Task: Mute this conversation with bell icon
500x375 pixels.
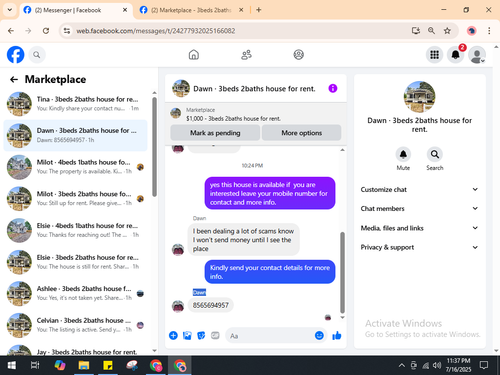Action: [x=403, y=154]
